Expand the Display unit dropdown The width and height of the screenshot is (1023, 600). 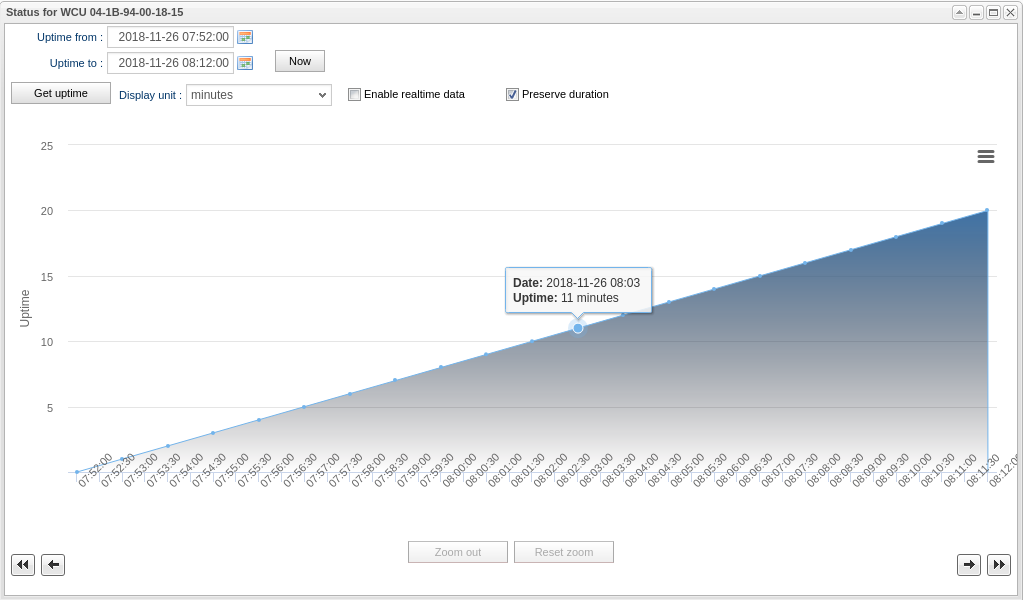point(259,95)
